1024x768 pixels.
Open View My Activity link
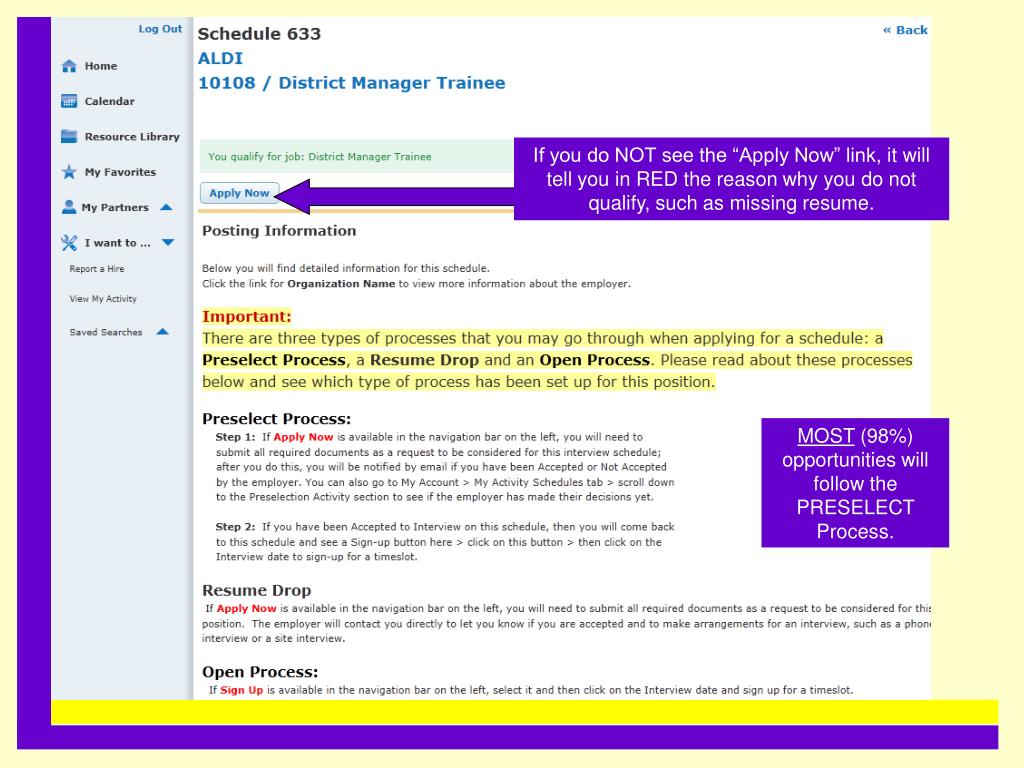[x=103, y=298]
